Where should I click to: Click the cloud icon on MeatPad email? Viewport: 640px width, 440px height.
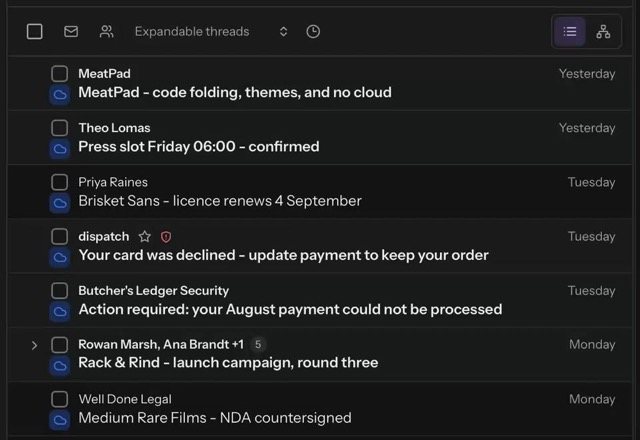60,95
